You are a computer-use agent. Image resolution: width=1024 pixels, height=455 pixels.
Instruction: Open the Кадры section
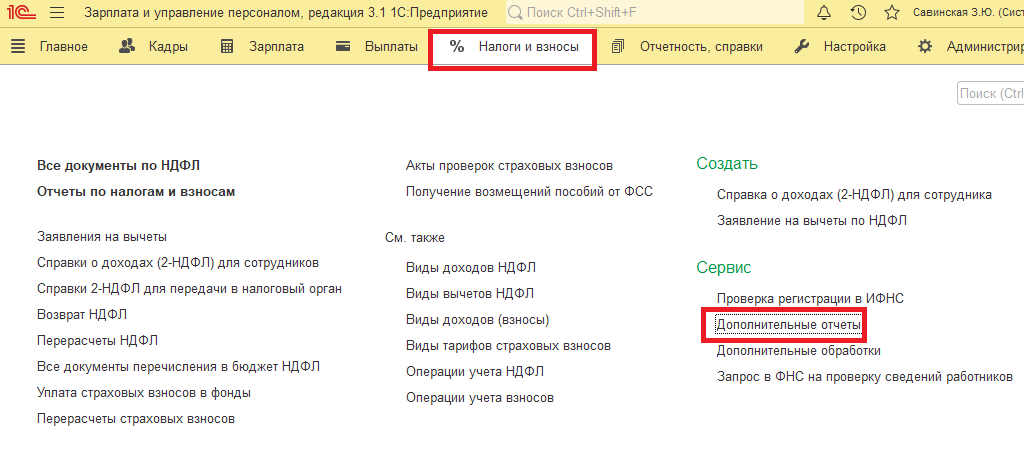(x=168, y=46)
